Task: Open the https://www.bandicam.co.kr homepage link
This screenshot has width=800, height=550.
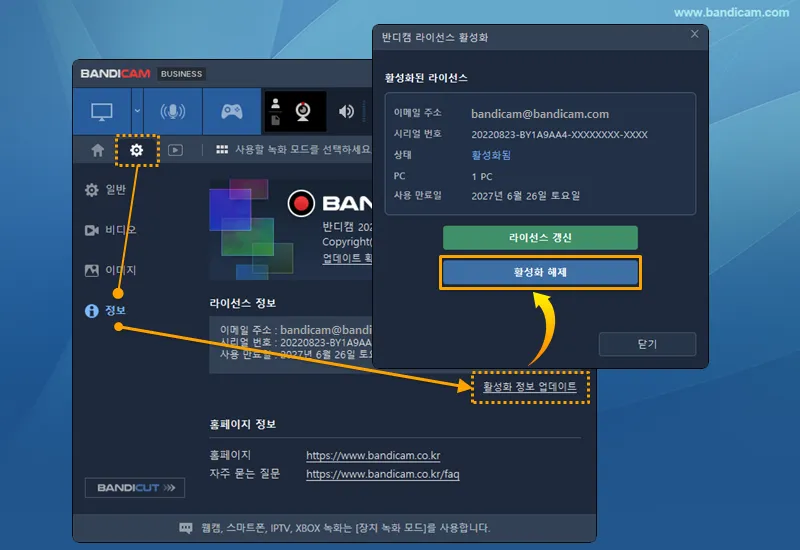Action: pos(373,455)
